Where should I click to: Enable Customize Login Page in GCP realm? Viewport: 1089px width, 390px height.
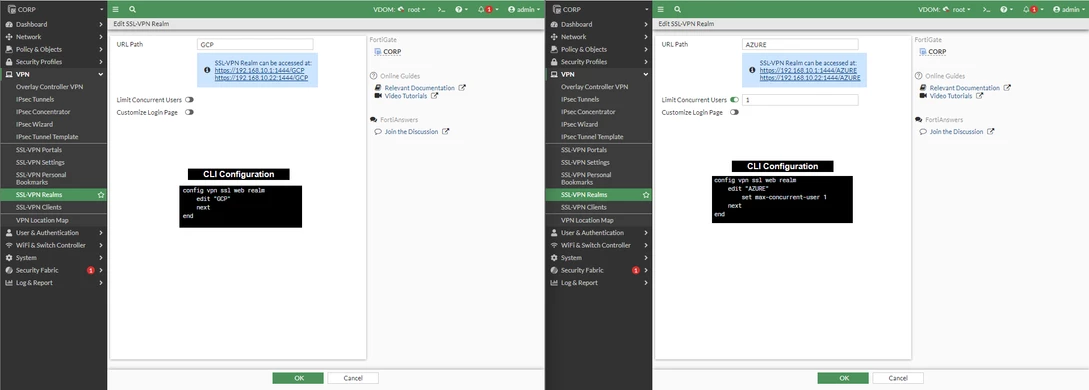pos(189,112)
